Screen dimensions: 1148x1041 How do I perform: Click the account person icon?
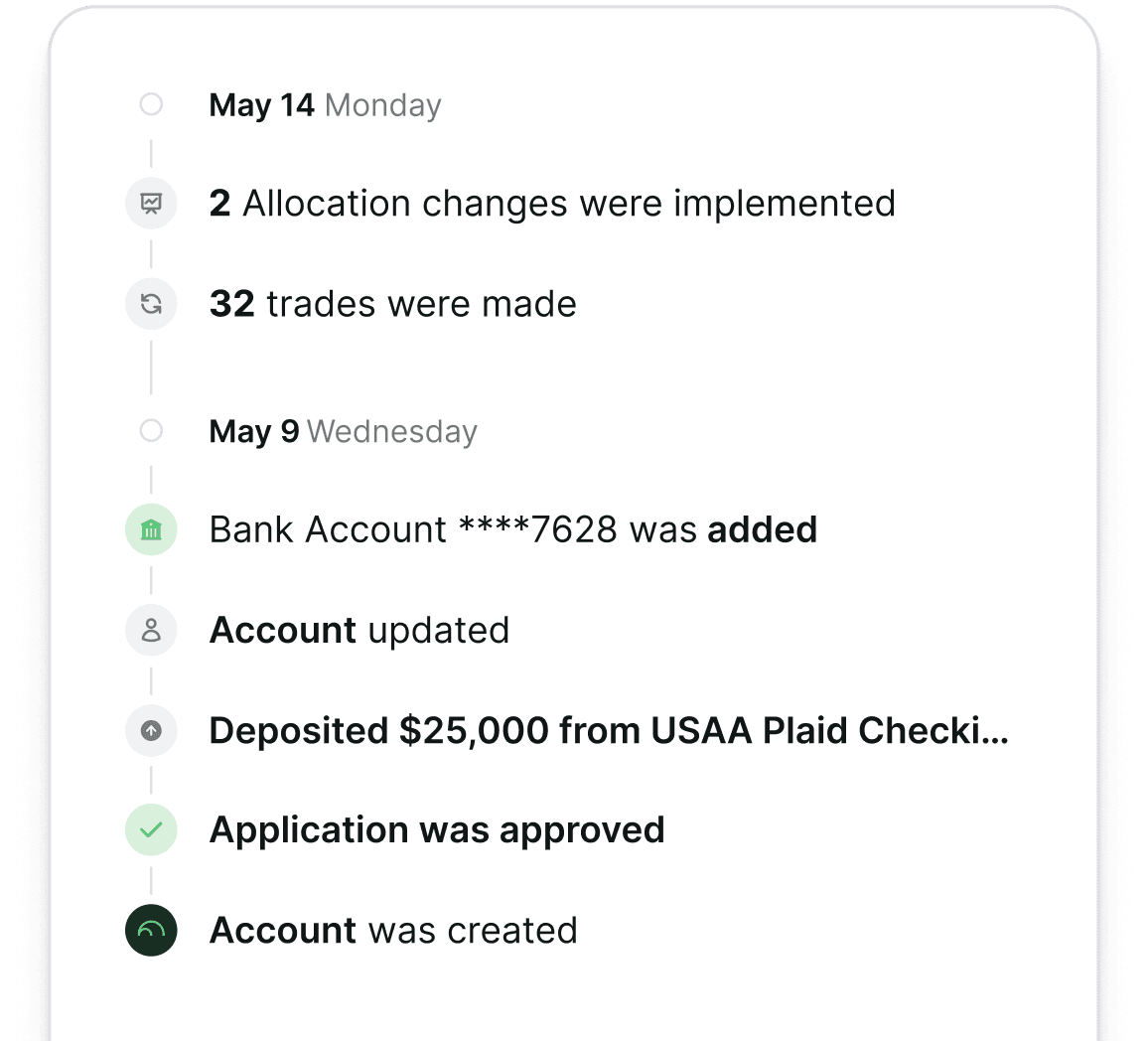point(151,631)
